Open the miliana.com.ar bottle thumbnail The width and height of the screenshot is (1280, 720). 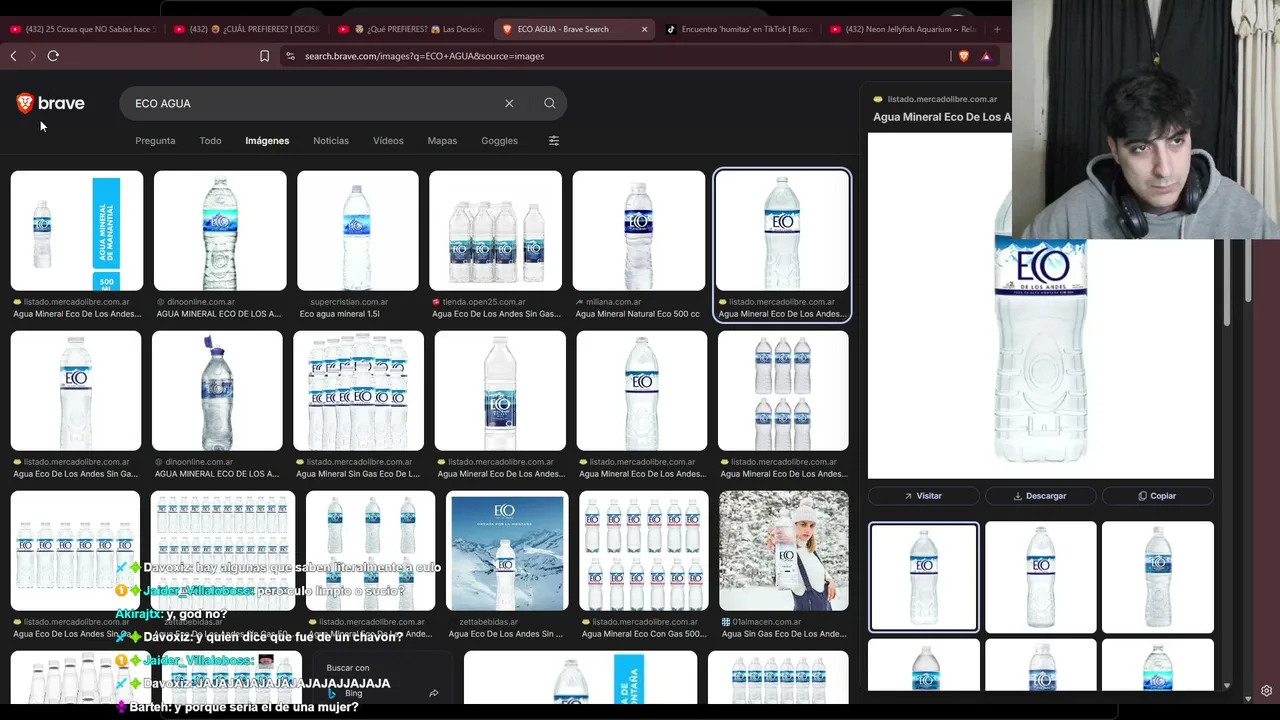pos(638,231)
